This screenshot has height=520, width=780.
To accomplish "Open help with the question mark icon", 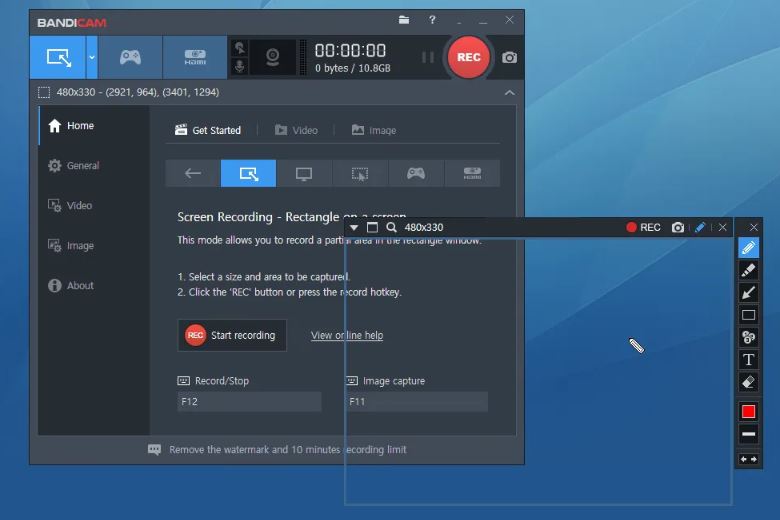I will point(432,20).
